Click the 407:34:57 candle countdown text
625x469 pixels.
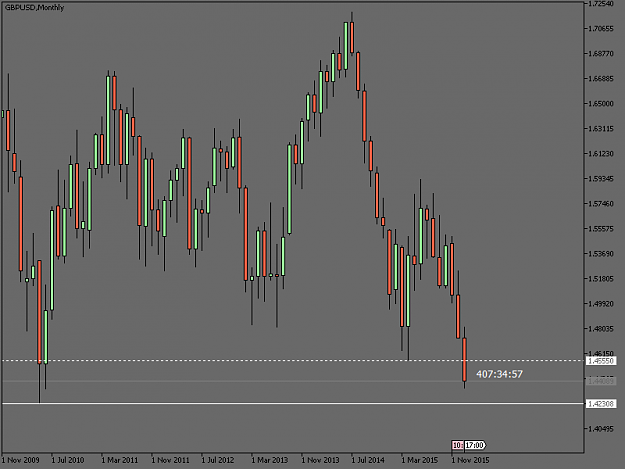click(499, 374)
